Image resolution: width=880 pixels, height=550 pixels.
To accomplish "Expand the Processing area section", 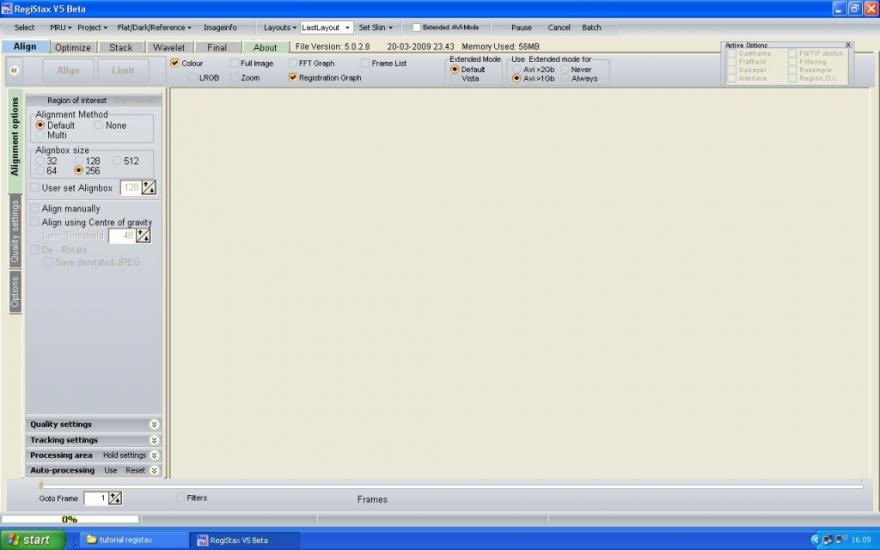I will coord(154,455).
